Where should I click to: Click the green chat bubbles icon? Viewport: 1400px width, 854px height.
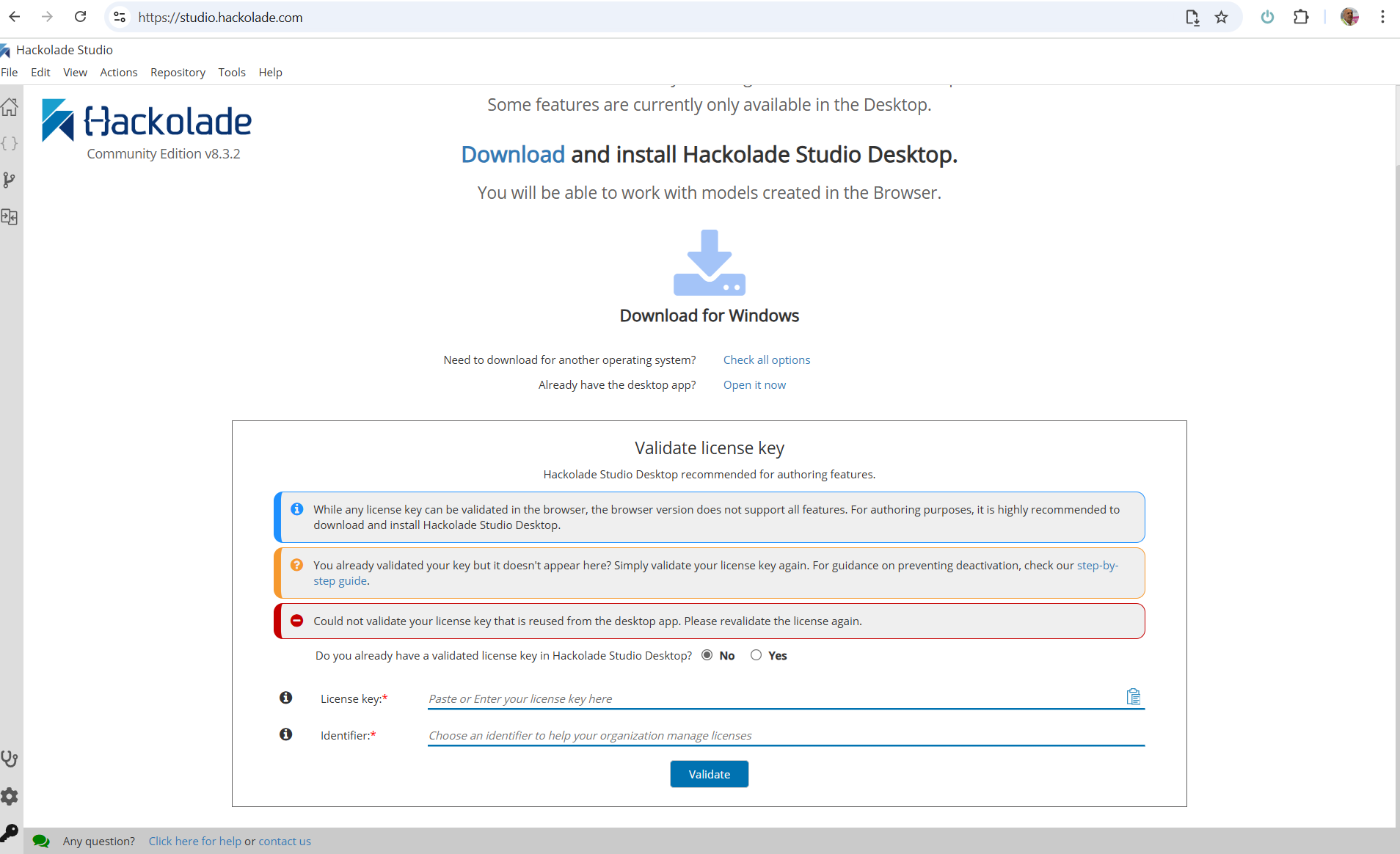(41, 841)
